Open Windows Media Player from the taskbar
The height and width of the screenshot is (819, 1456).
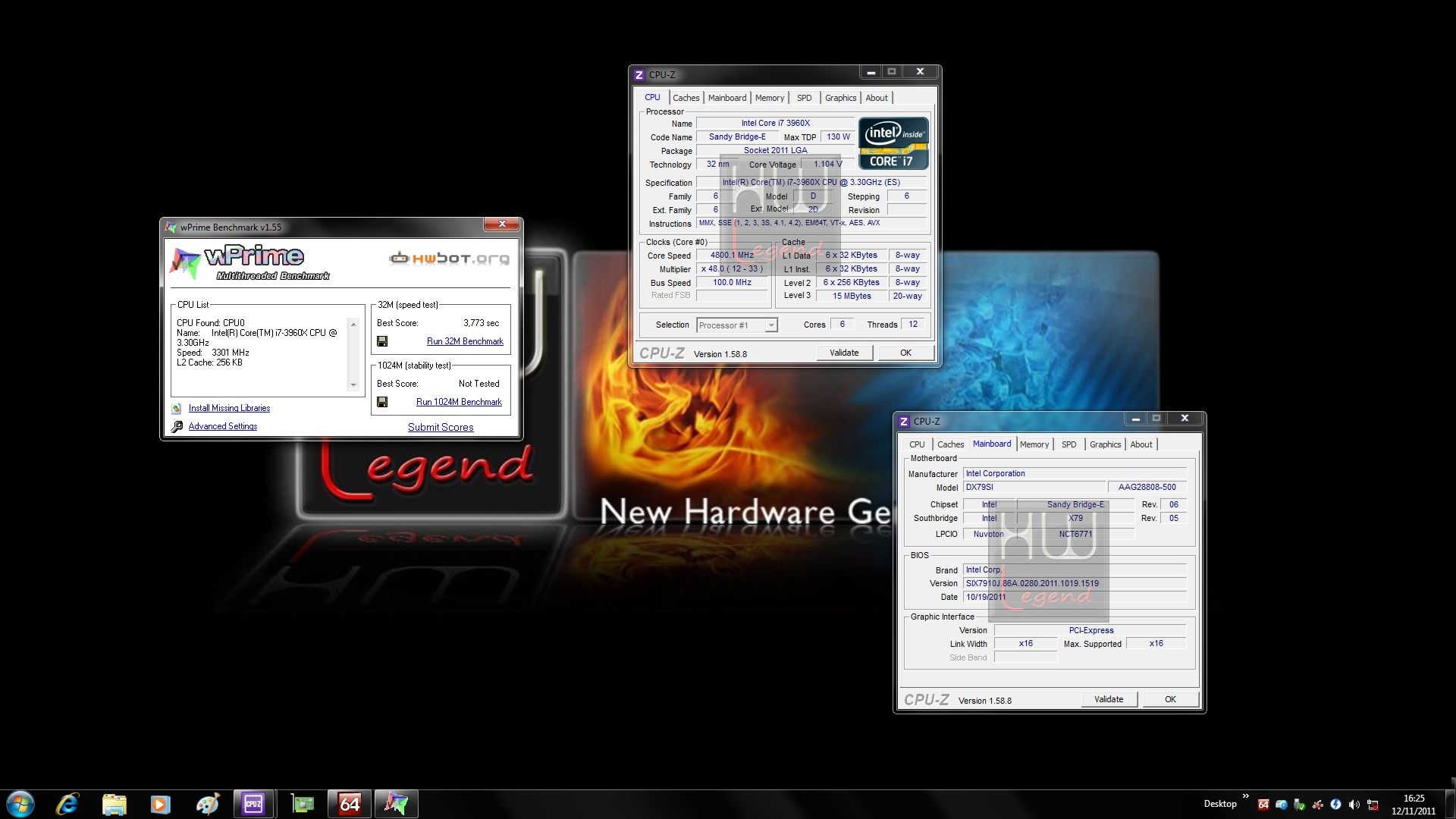[x=160, y=804]
